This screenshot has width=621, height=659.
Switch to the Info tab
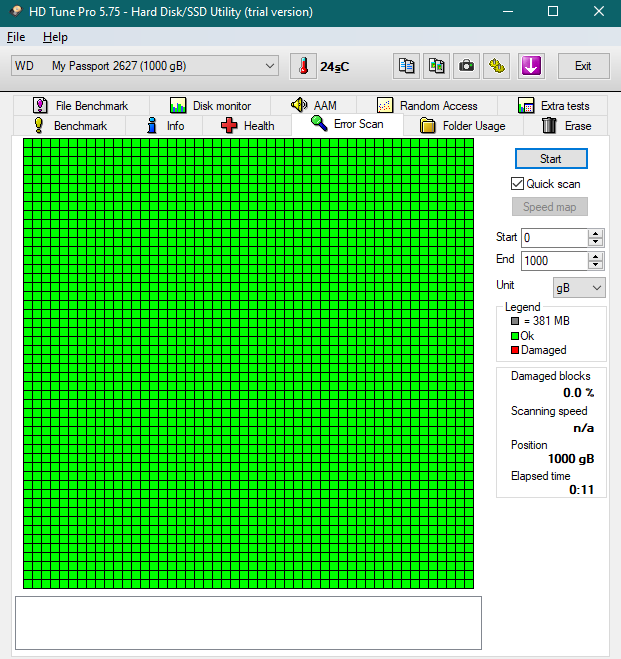coord(164,126)
